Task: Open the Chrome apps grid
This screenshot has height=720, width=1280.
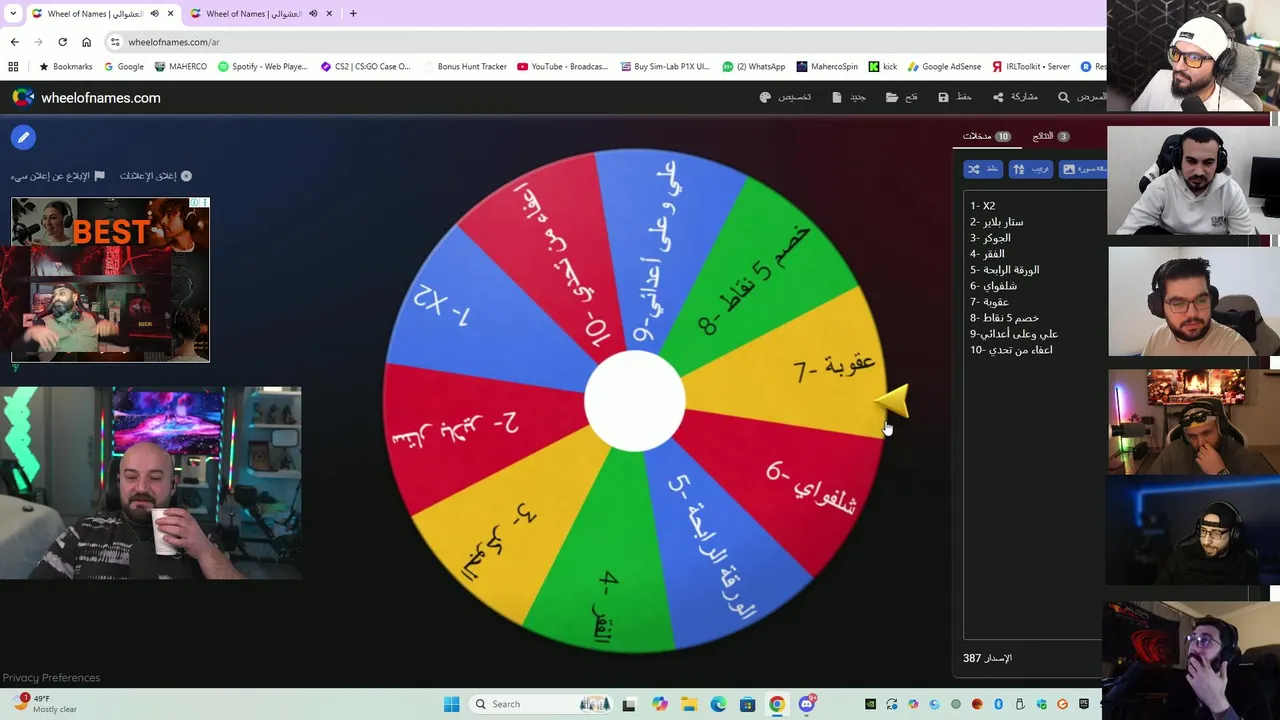Action: click(x=13, y=67)
